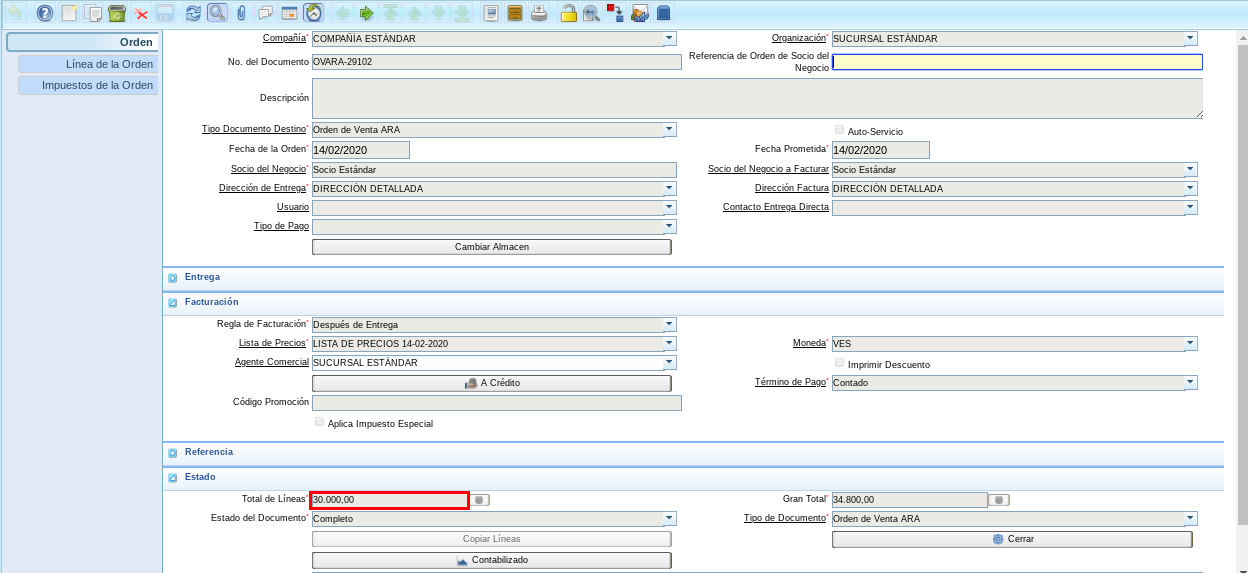Click the yellow padlock icon
The width and height of the screenshot is (1248, 573).
[x=568, y=13]
